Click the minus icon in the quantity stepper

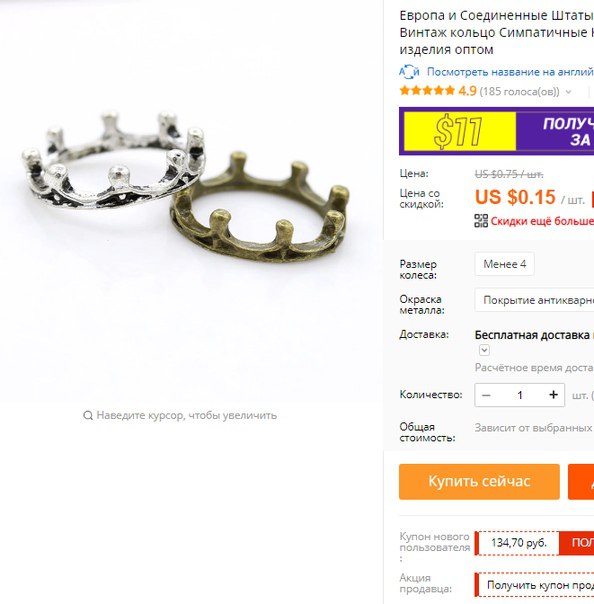coord(486,395)
